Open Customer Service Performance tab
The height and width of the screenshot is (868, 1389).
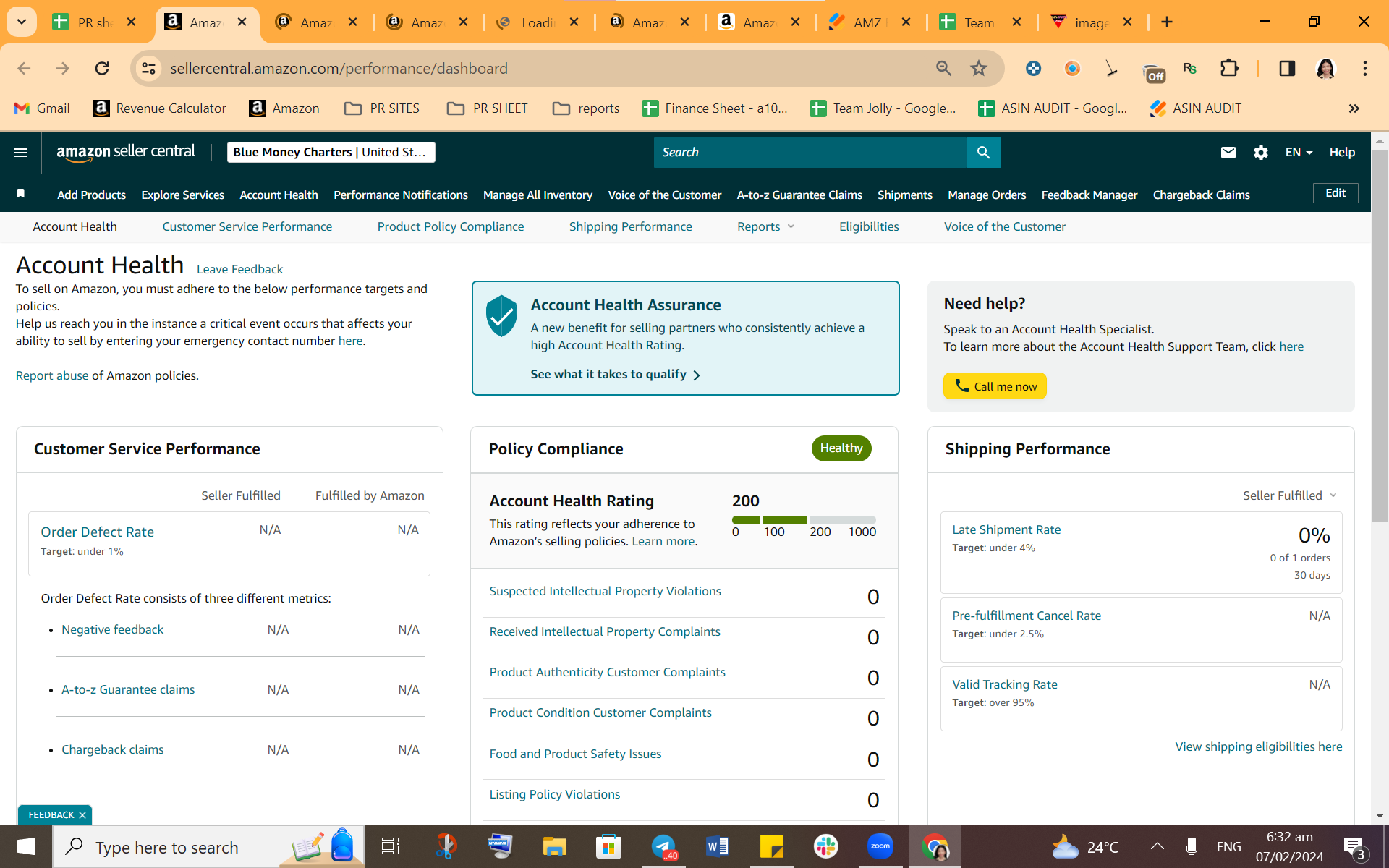[247, 226]
